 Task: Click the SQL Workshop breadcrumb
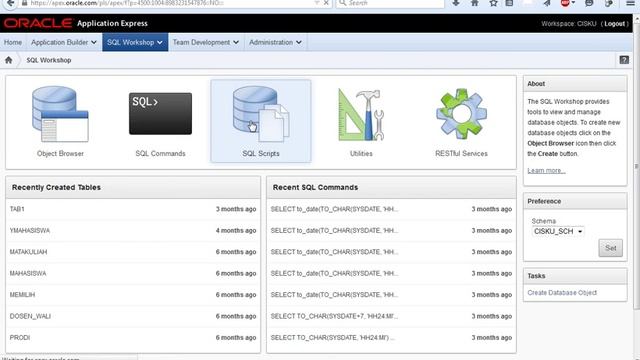pyautogui.click(x=49, y=60)
